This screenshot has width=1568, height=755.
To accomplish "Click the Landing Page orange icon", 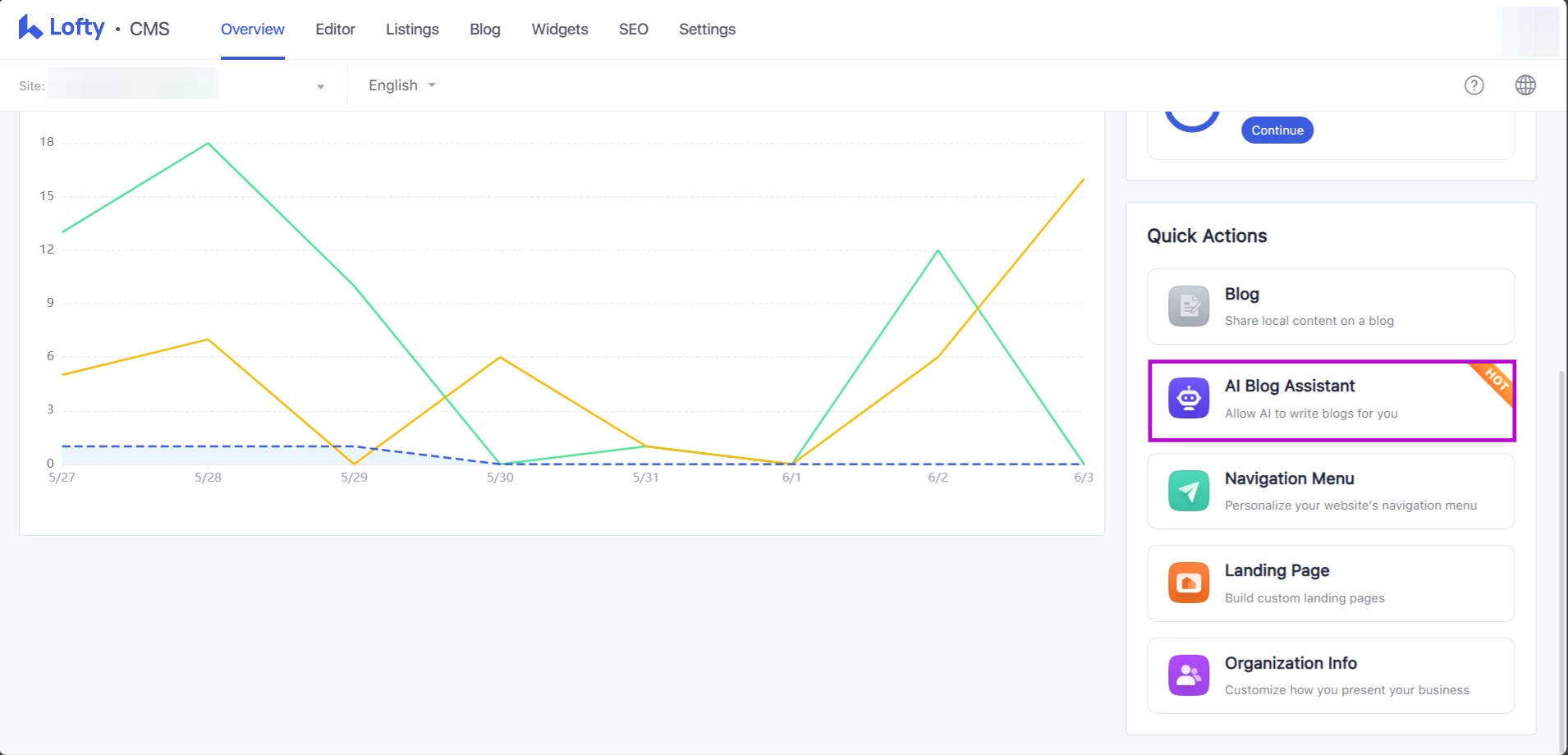I will (x=1188, y=583).
